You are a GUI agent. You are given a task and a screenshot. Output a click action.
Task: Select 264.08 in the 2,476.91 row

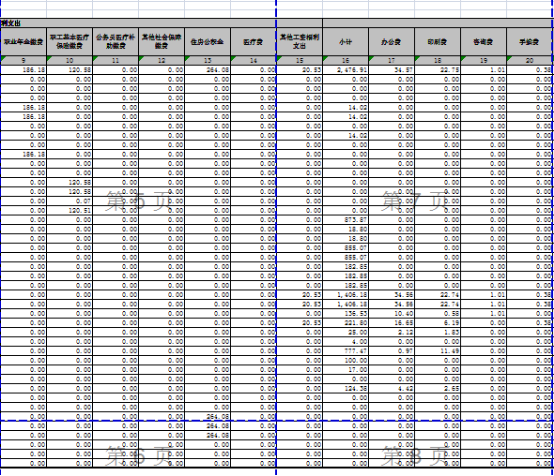click(207, 70)
